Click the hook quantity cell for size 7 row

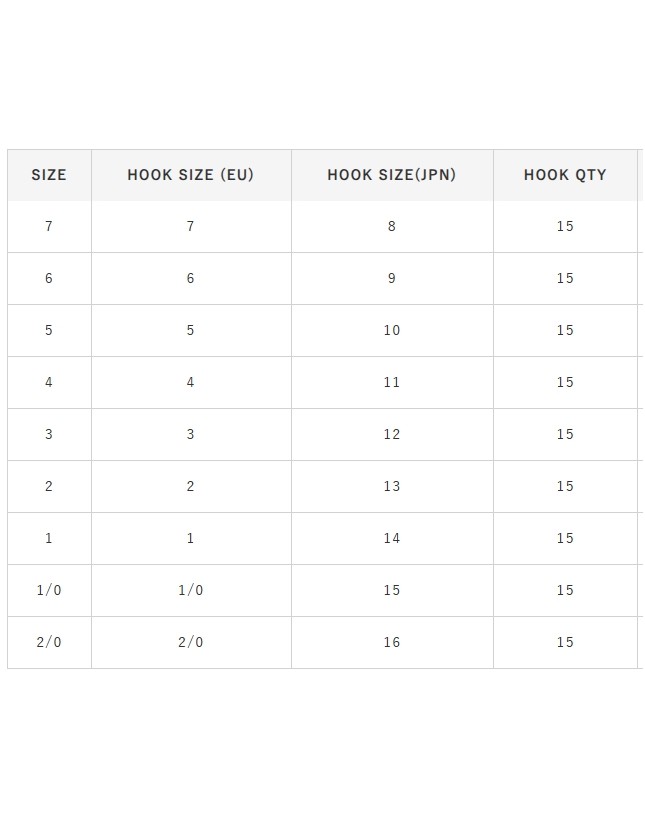click(x=565, y=227)
